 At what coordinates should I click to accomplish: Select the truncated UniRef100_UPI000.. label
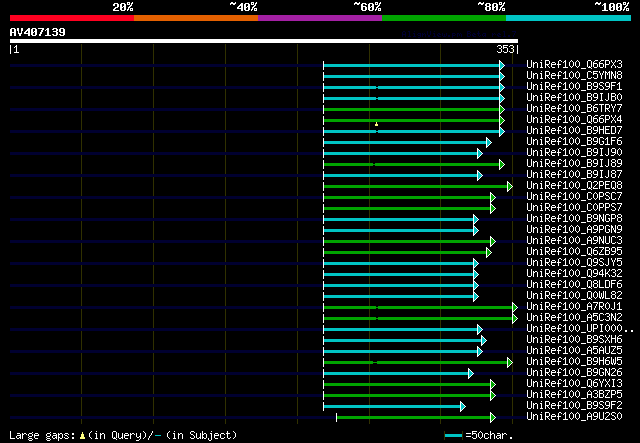click(x=580, y=329)
